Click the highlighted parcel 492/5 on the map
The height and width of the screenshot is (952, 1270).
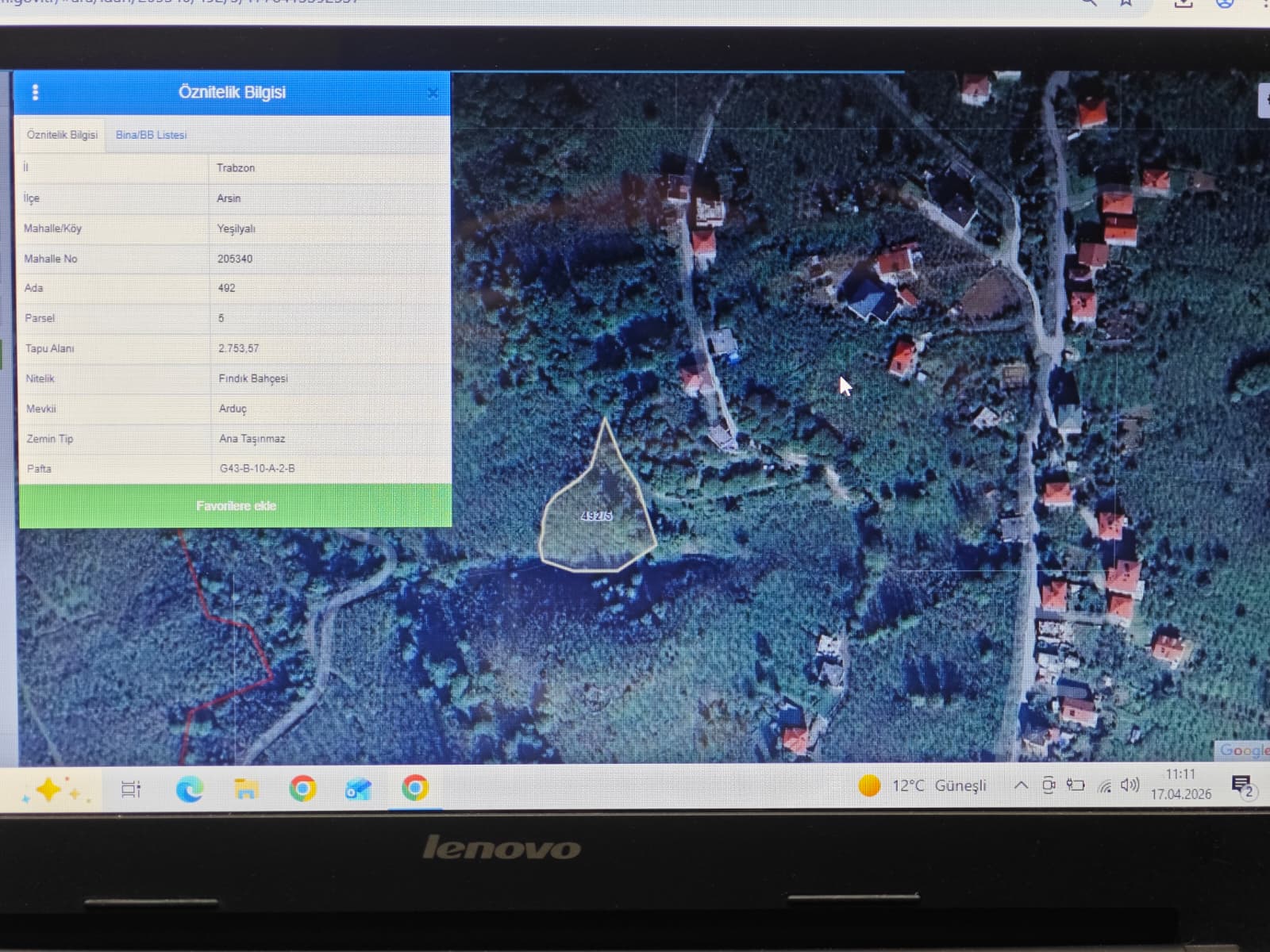[597, 516]
